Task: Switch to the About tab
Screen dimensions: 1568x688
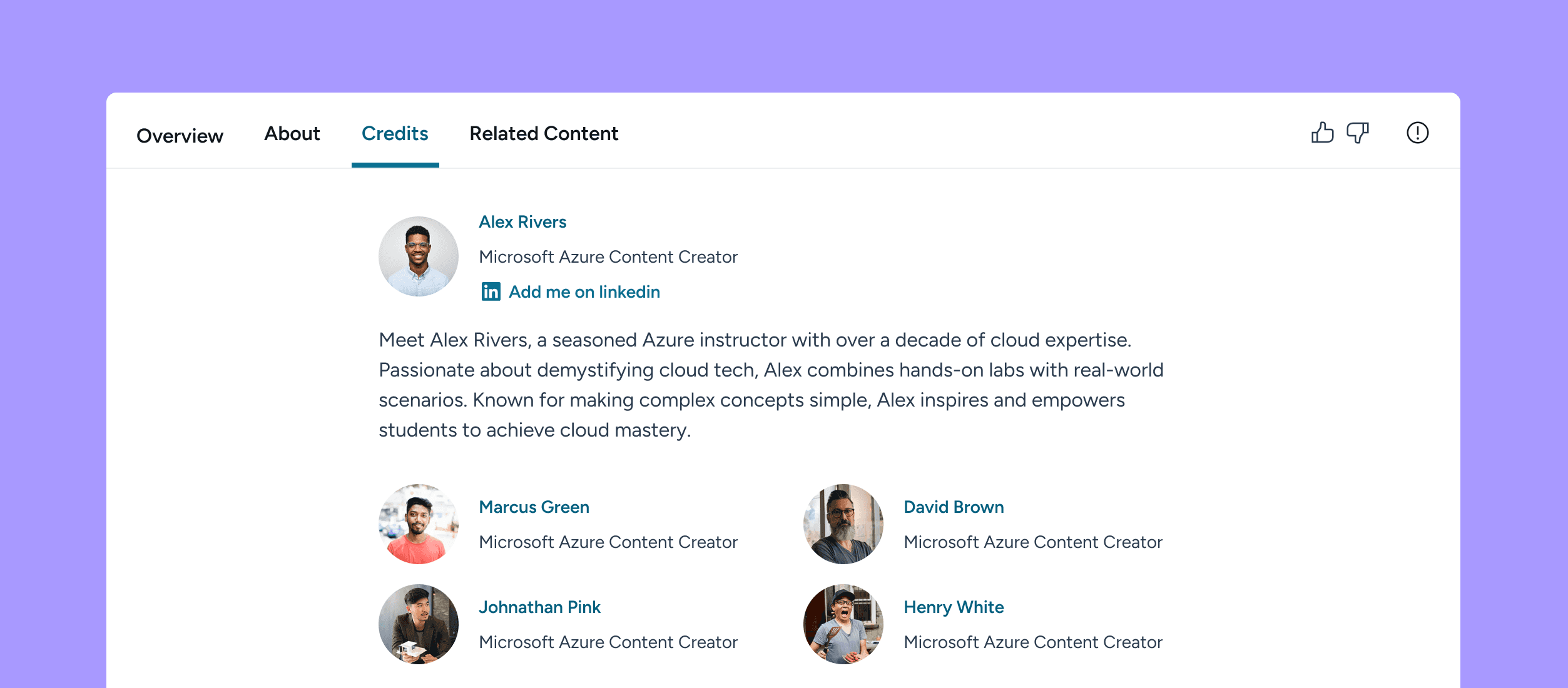Action: pos(292,134)
